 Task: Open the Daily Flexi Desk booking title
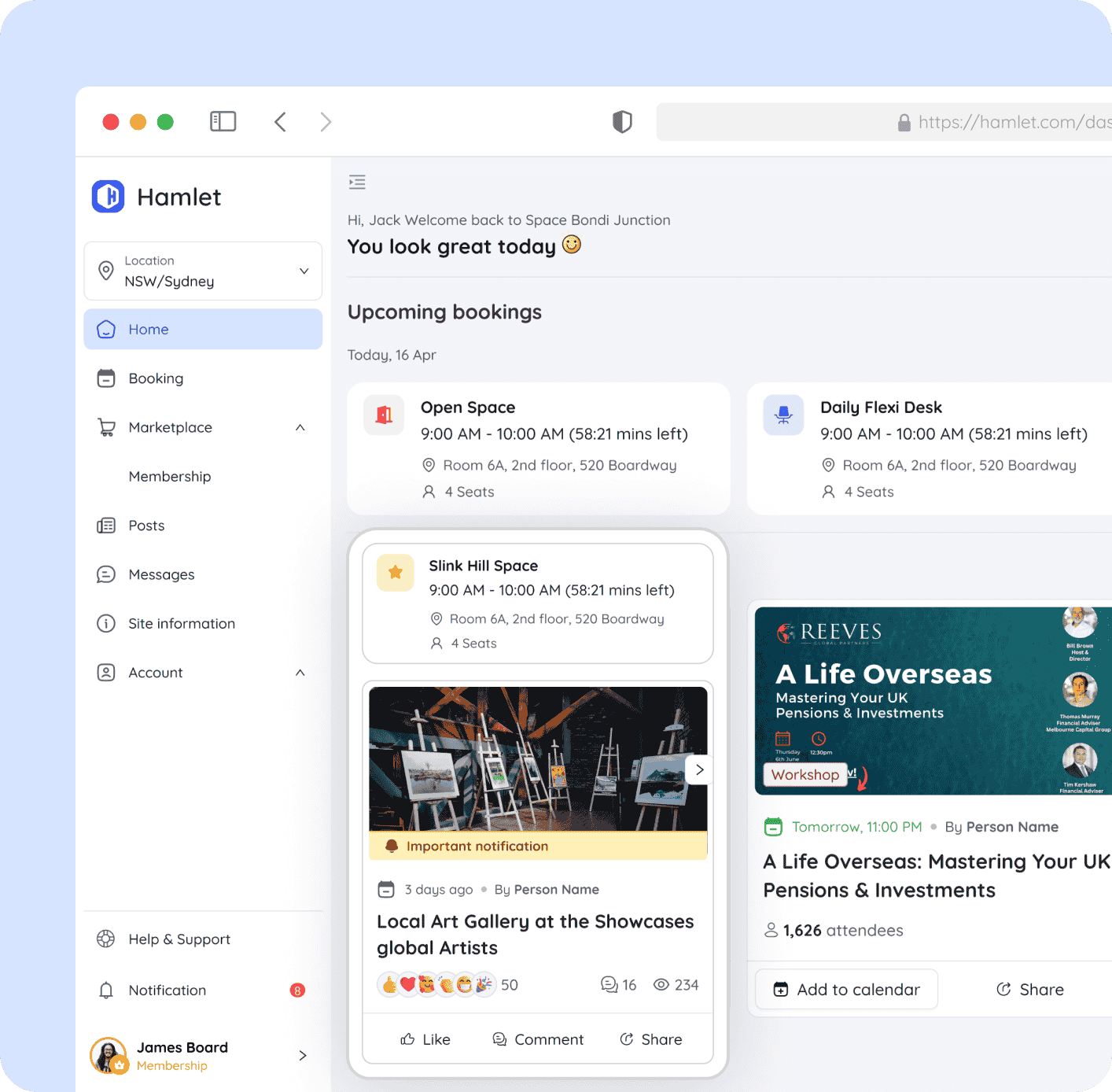881,408
